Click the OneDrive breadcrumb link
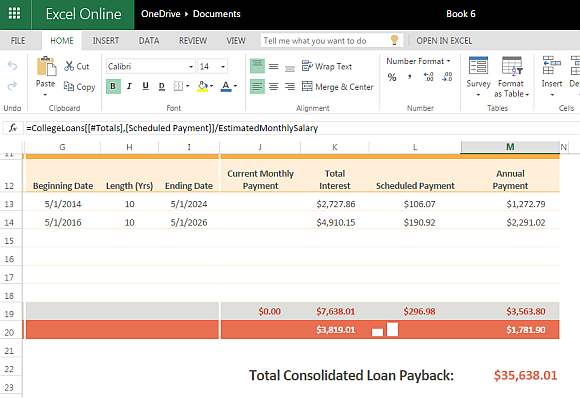The image size is (580, 398). (161, 14)
